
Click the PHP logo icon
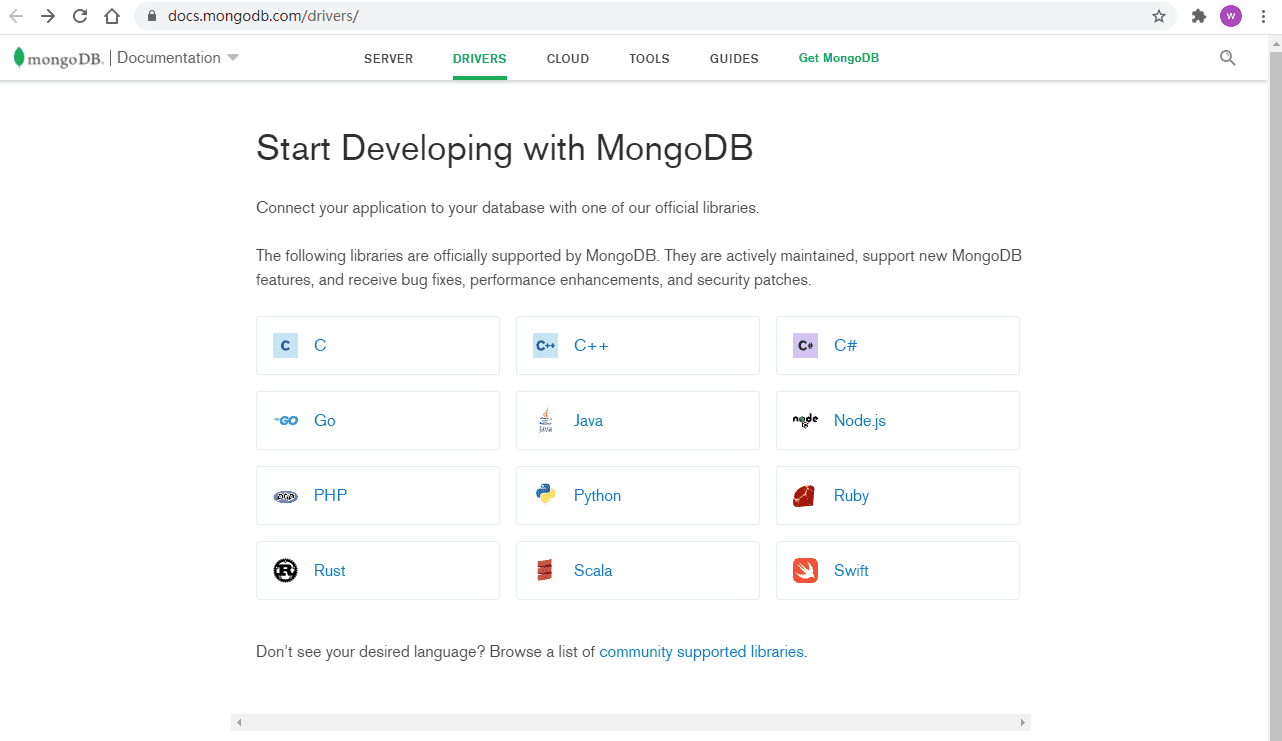pyautogui.click(x=285, y=496)
